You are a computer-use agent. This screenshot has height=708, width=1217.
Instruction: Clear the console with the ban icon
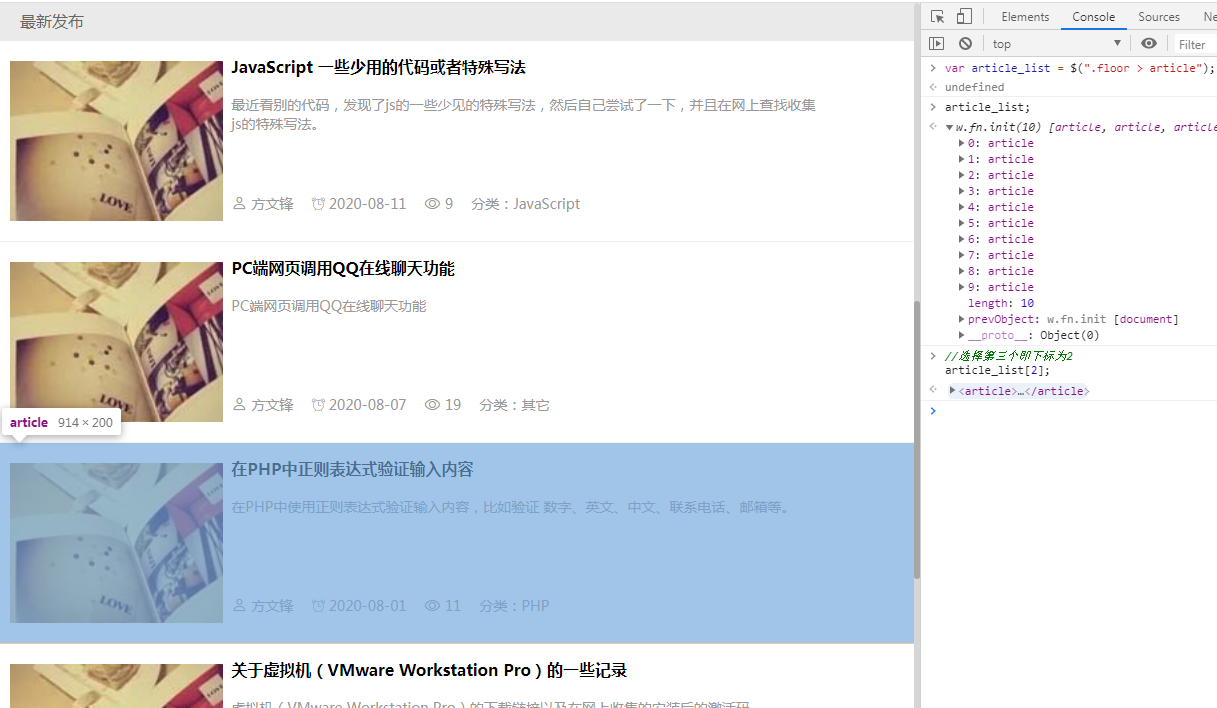pyautogui.click(x=965, y=43)
